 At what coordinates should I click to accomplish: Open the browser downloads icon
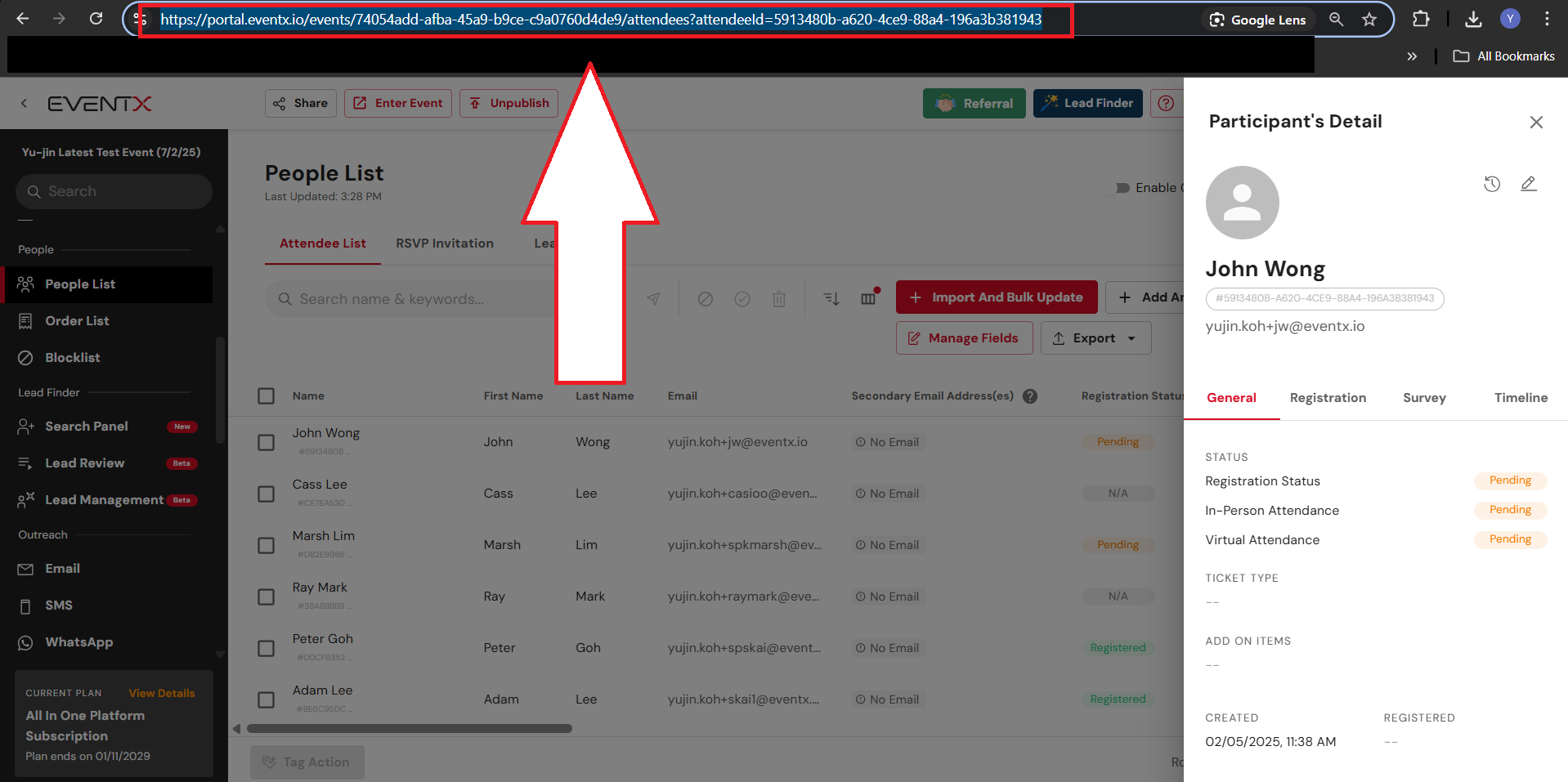pyautogui.click(x=1473, y=19)
